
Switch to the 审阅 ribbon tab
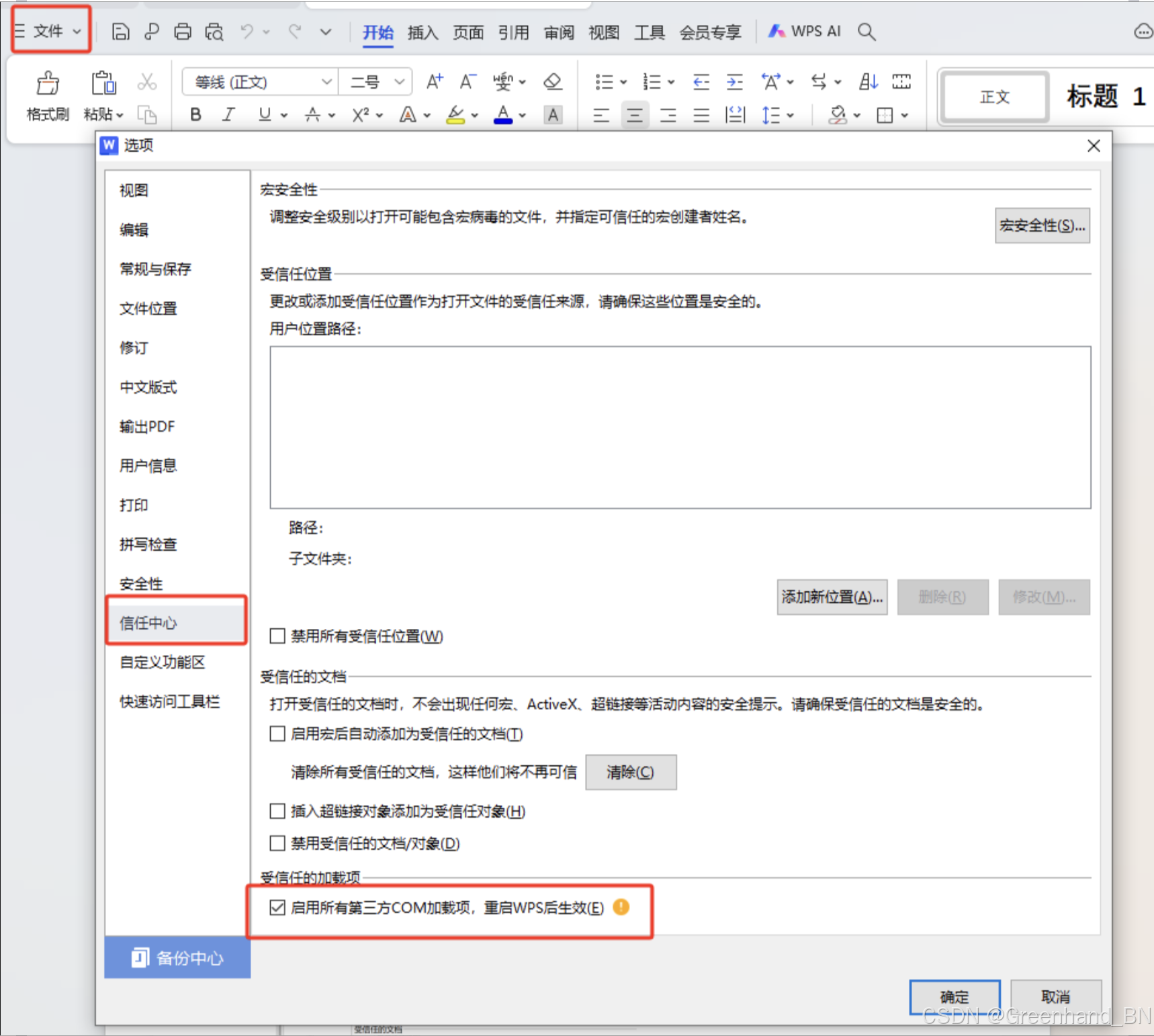559,32
